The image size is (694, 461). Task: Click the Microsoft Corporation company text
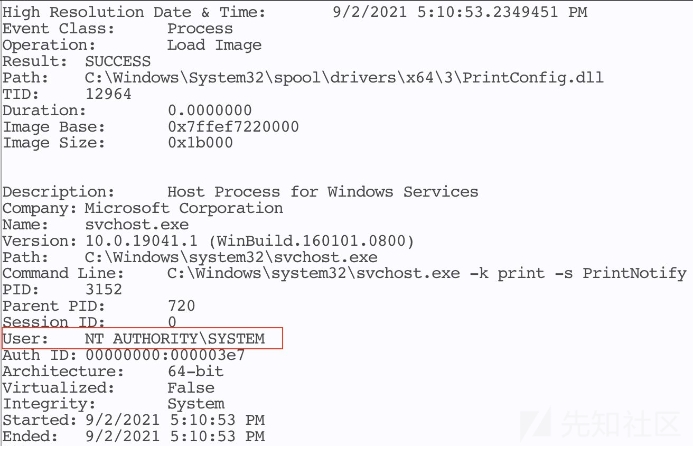tap(184, 208)
